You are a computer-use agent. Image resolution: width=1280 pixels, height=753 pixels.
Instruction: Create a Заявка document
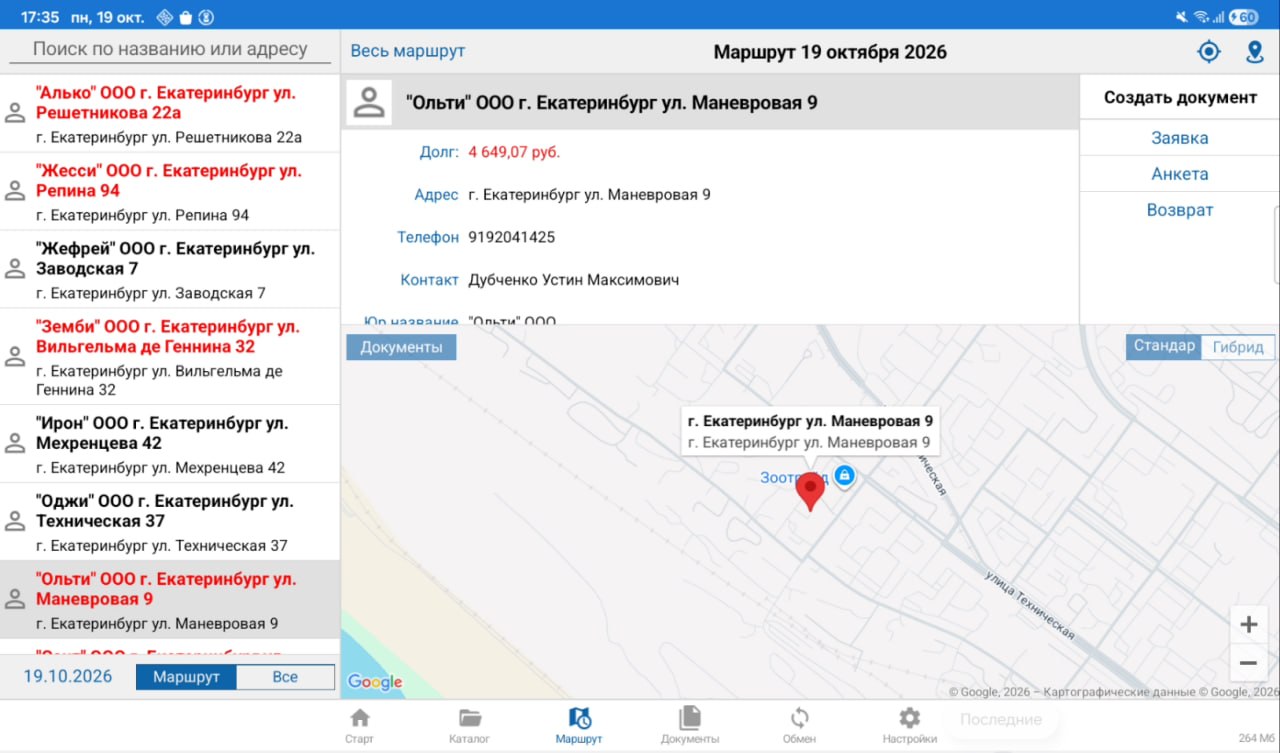click(x=1180, y=138)
